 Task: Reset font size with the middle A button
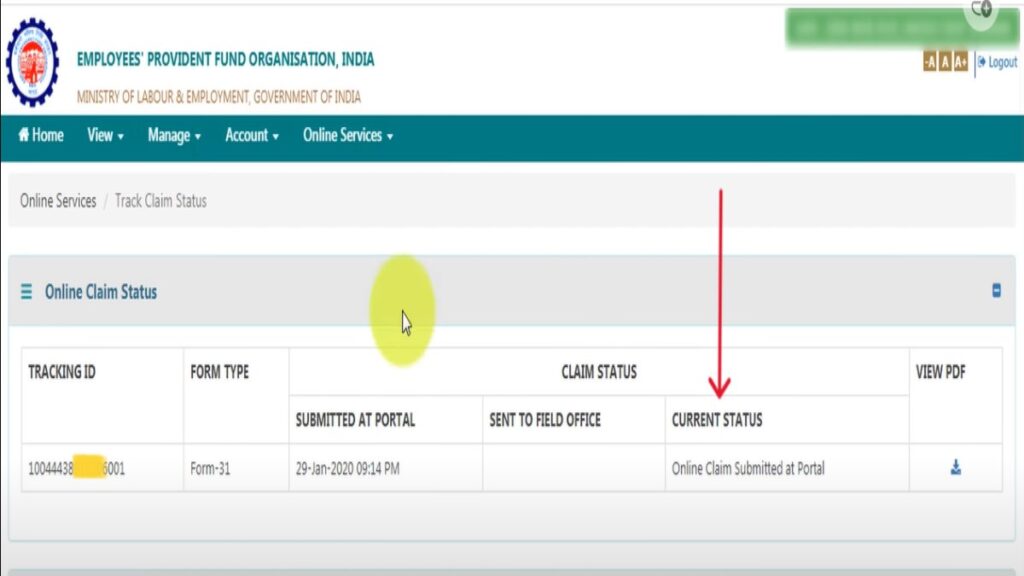tap(944, 62)
